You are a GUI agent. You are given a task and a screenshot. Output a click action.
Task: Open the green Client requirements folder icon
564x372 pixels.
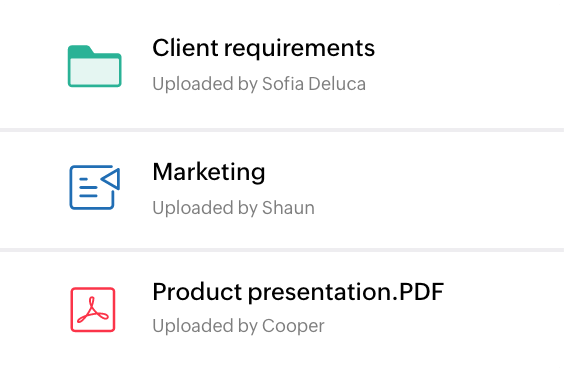pos(95,66)
